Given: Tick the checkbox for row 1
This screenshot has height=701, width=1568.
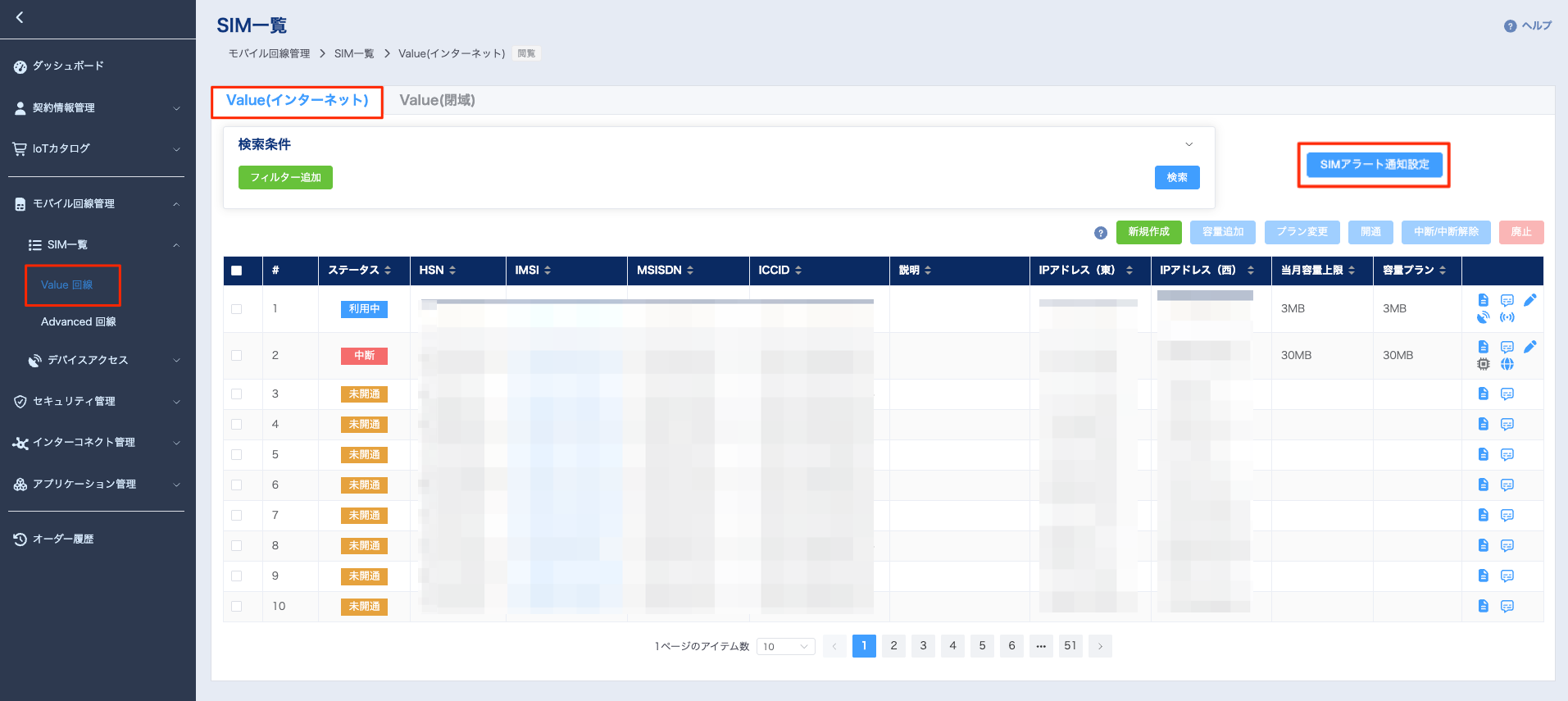Looking at the screenshot, I should 237,309.
